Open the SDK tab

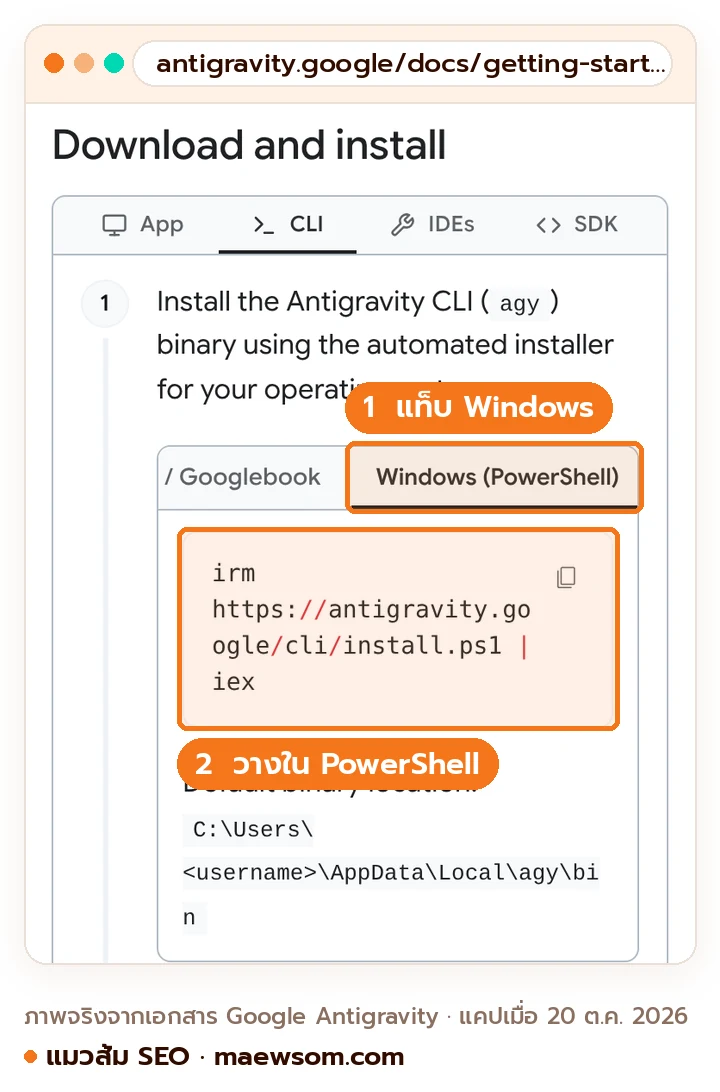coord(577,224)
